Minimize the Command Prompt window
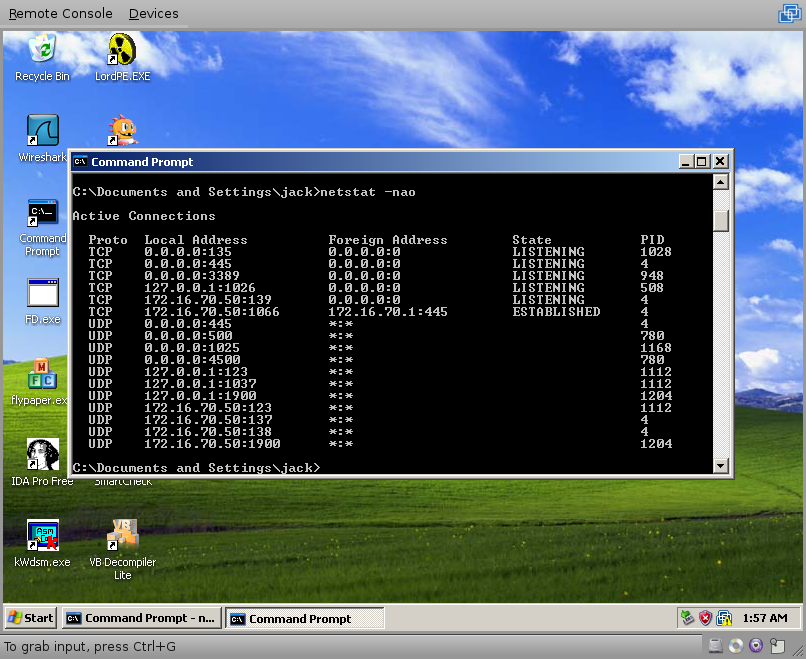The width and height of the screenshot is (806, 659). click(x=686, y=162)
